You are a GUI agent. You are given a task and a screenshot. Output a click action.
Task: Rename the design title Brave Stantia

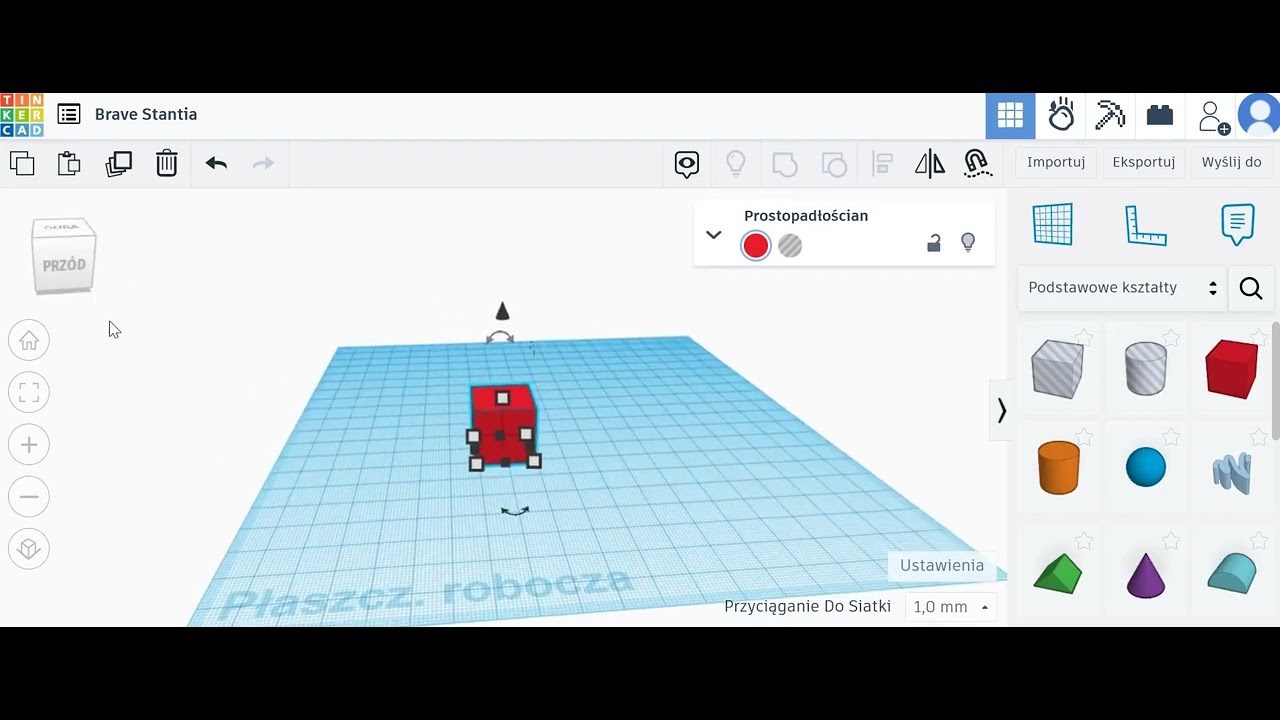(146, 114)
